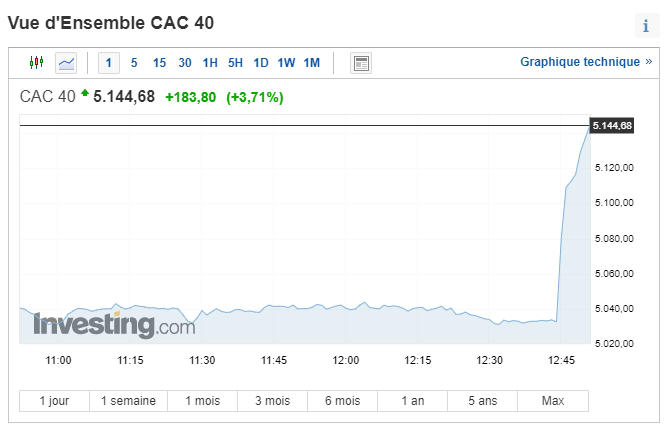This screenshot has width=669, height=439.
Task: Choose the 30 minute interval
Action: tap(185, 63)
